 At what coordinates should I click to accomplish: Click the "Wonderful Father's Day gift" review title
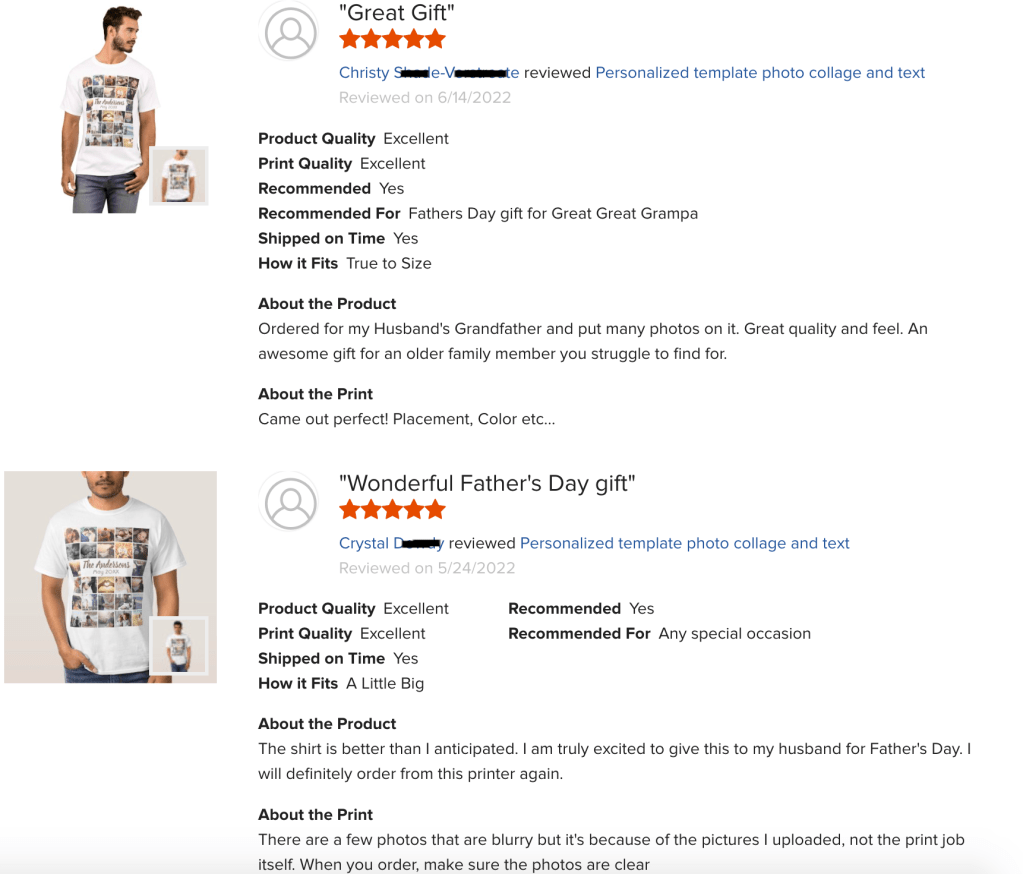point(487,483)
